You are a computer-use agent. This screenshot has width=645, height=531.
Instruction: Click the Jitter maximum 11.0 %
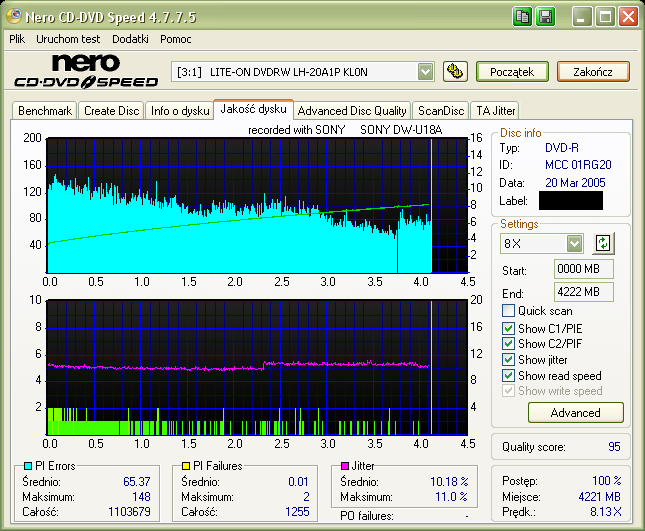click(x=451, y=497)
